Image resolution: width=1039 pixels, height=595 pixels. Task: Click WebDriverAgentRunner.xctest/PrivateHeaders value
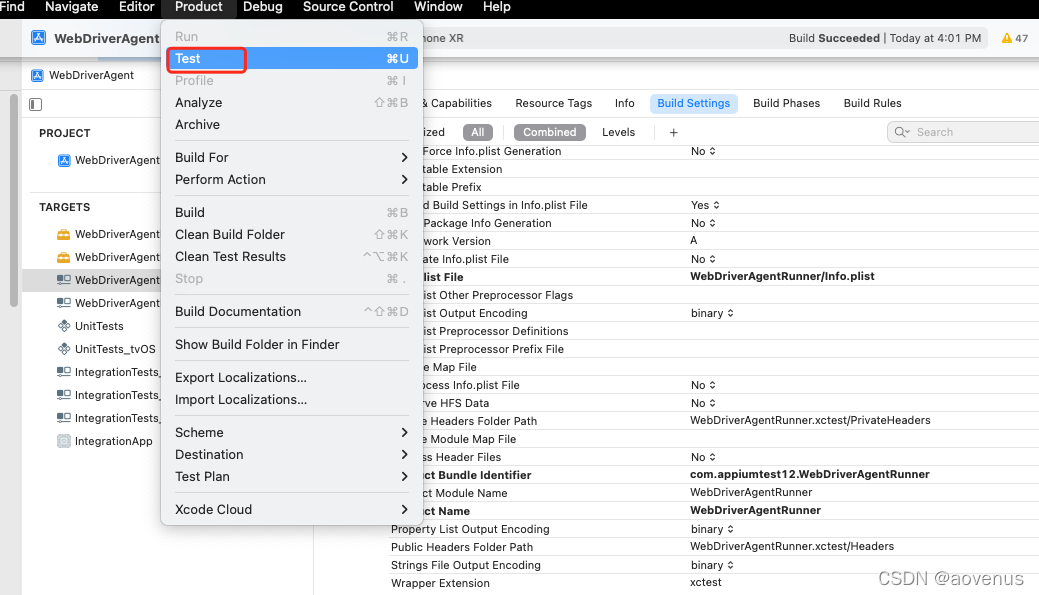click(x=810, y=421)
